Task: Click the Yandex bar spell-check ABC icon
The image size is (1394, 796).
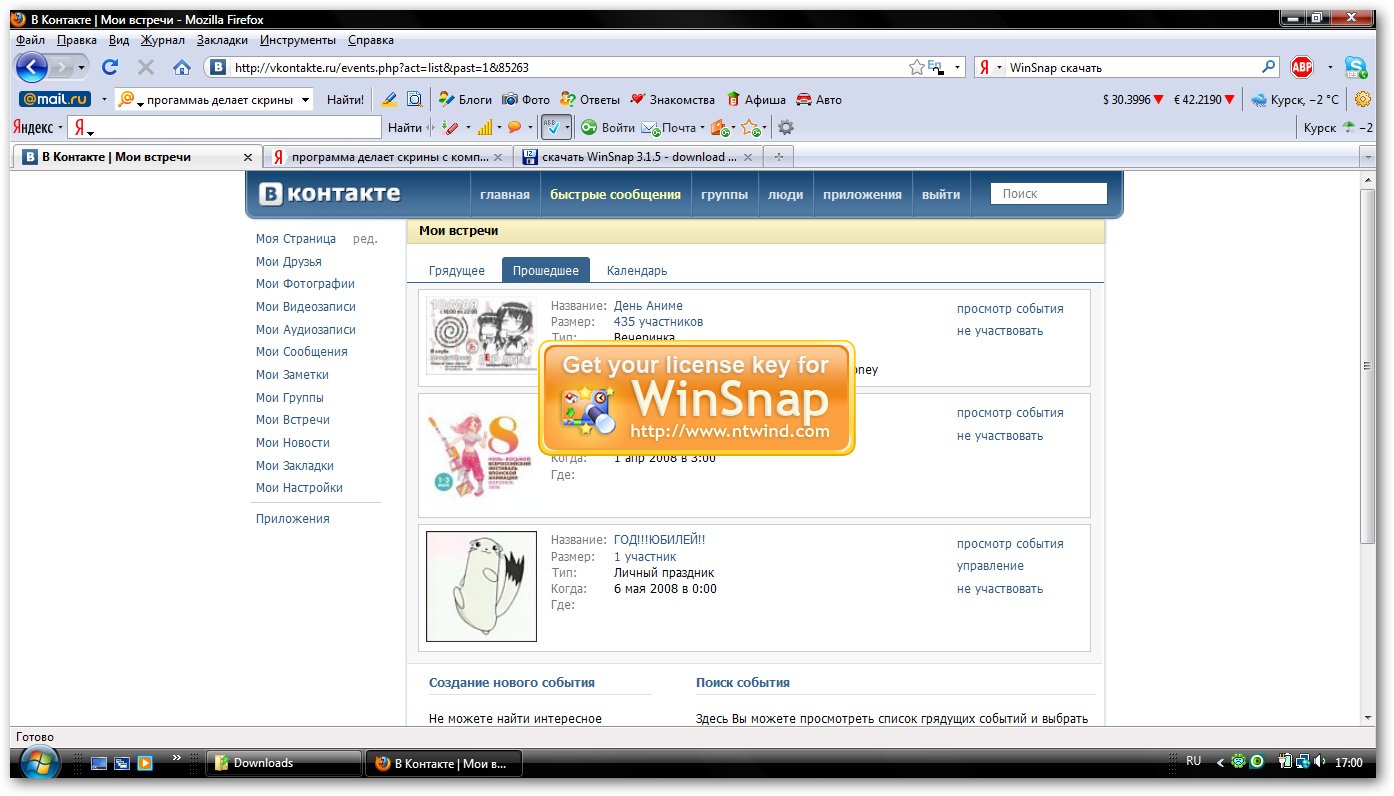Action: point(551,127)
